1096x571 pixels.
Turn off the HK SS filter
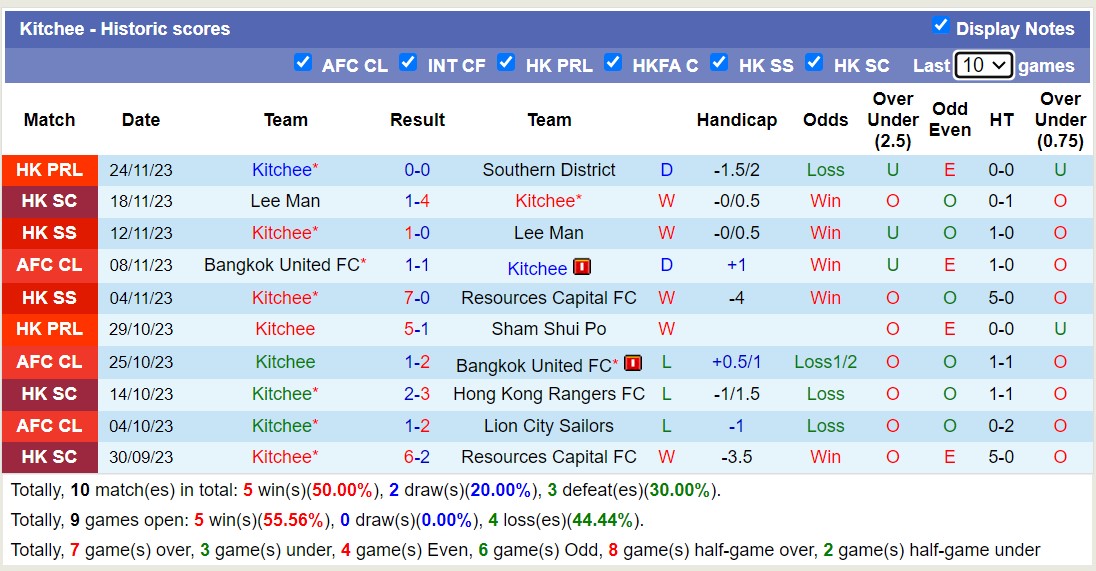click(719, 63)
